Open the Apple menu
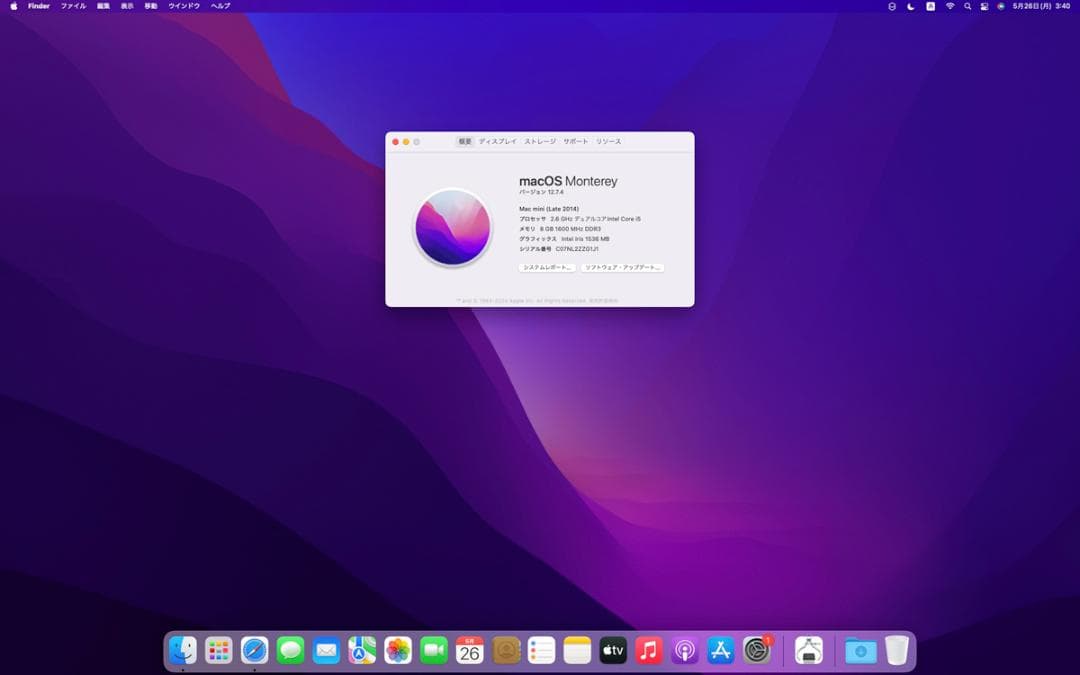 [13, 6]
